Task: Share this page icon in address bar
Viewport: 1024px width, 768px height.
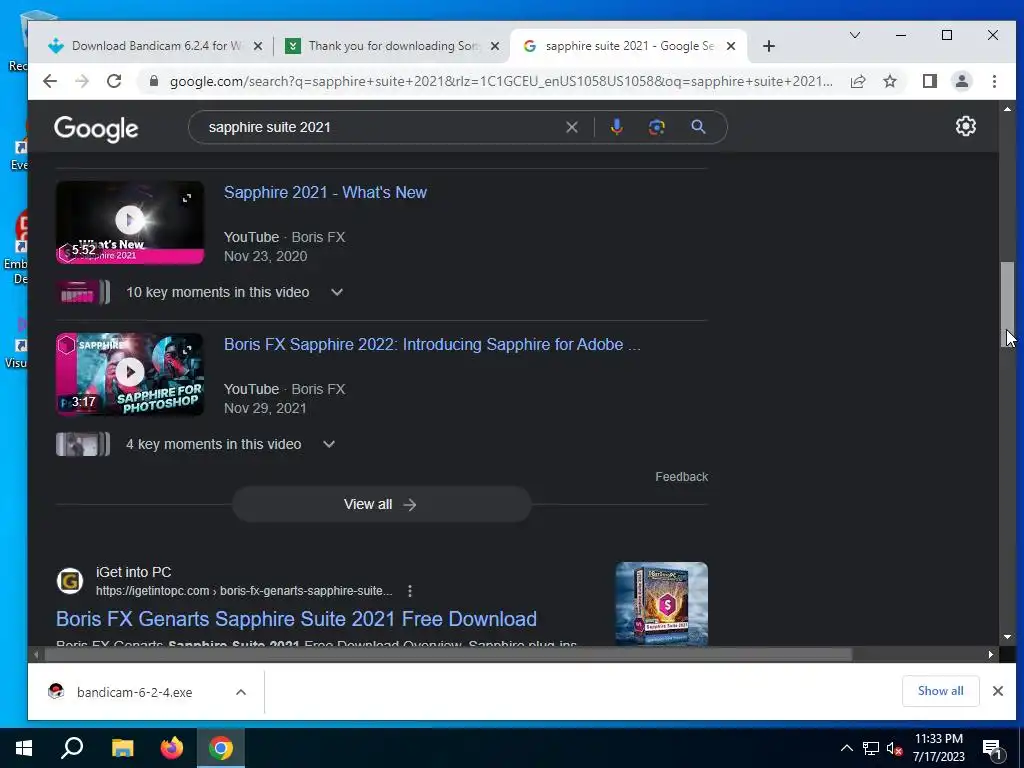Action: pyautogui.click(x=857, y=81)
